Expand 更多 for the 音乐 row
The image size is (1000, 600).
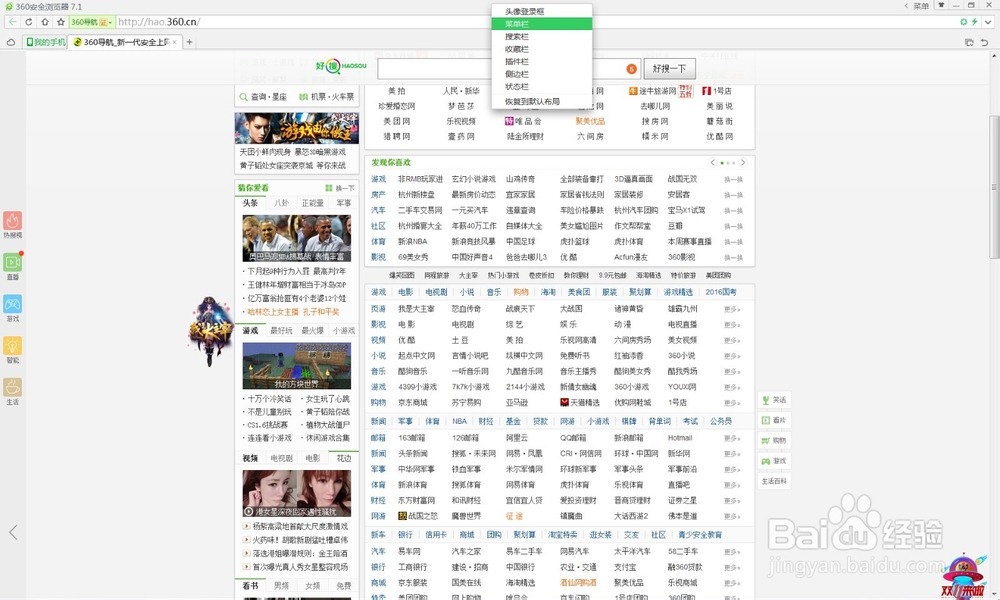click(732, 372)
